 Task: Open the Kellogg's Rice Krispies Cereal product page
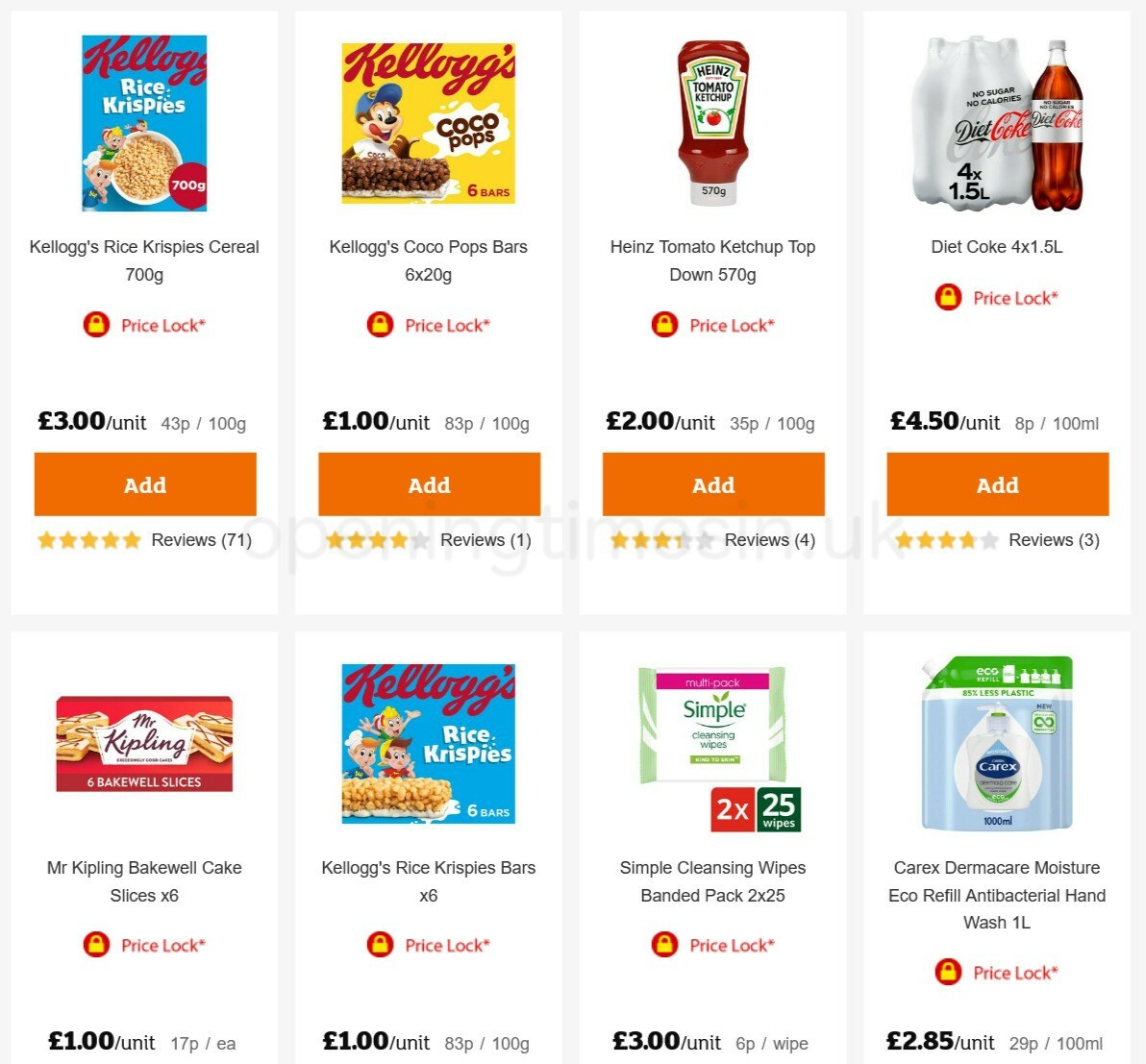tap(144, 260)
